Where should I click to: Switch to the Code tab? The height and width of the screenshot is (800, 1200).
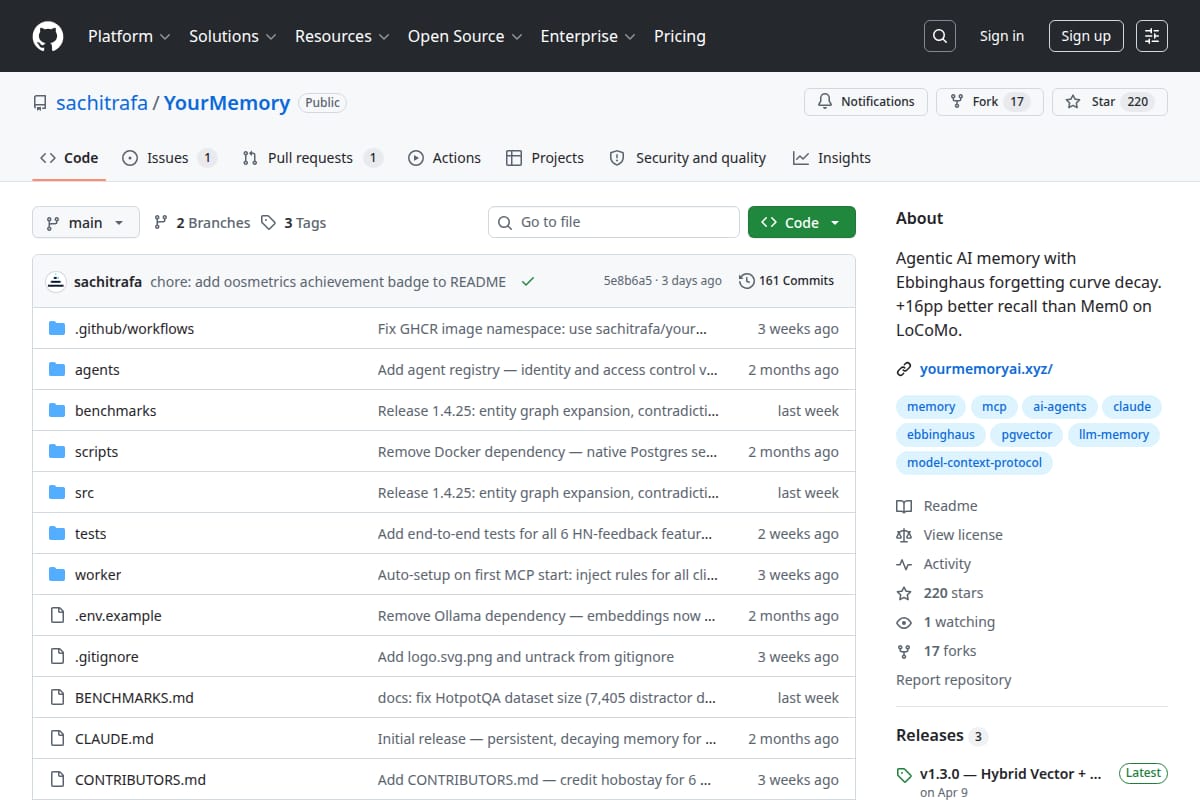(x=69, y=158)
